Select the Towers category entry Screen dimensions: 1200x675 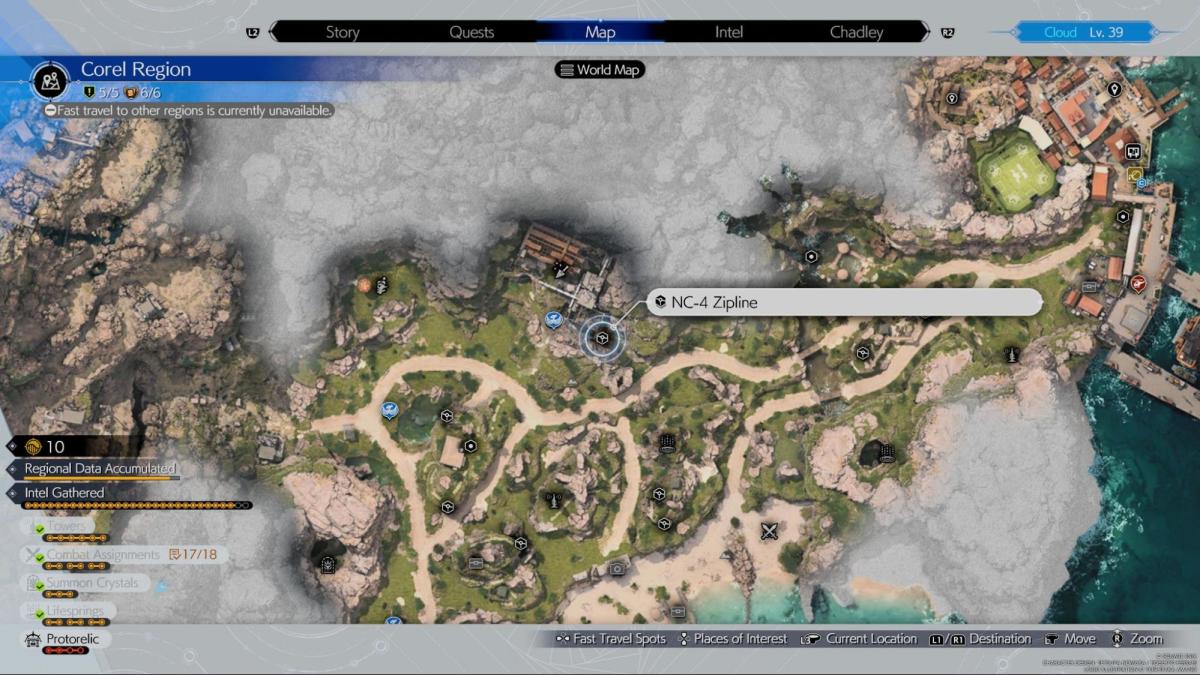[x=60, y=526]
